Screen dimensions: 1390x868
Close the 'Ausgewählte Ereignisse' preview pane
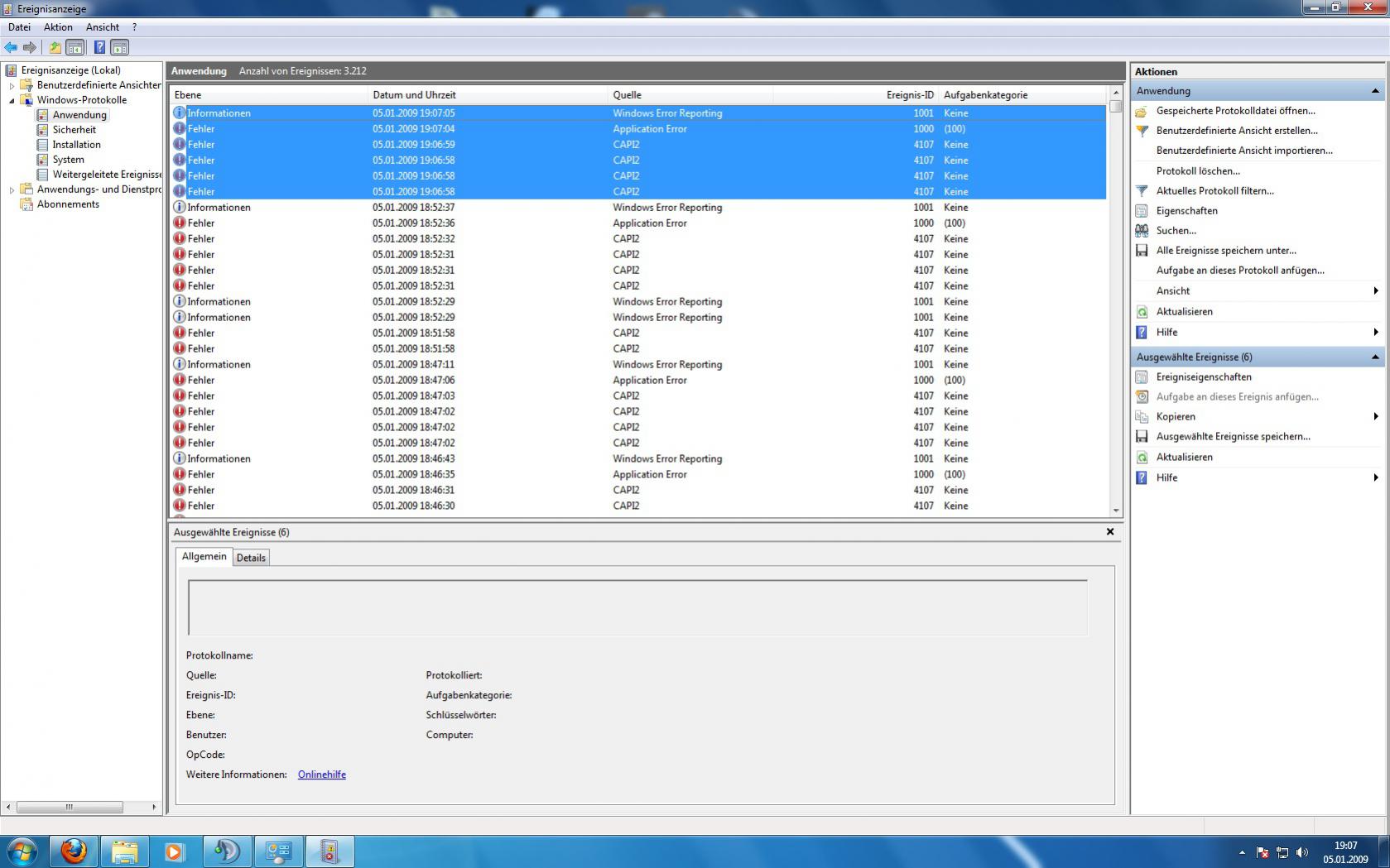(1110, 532)
